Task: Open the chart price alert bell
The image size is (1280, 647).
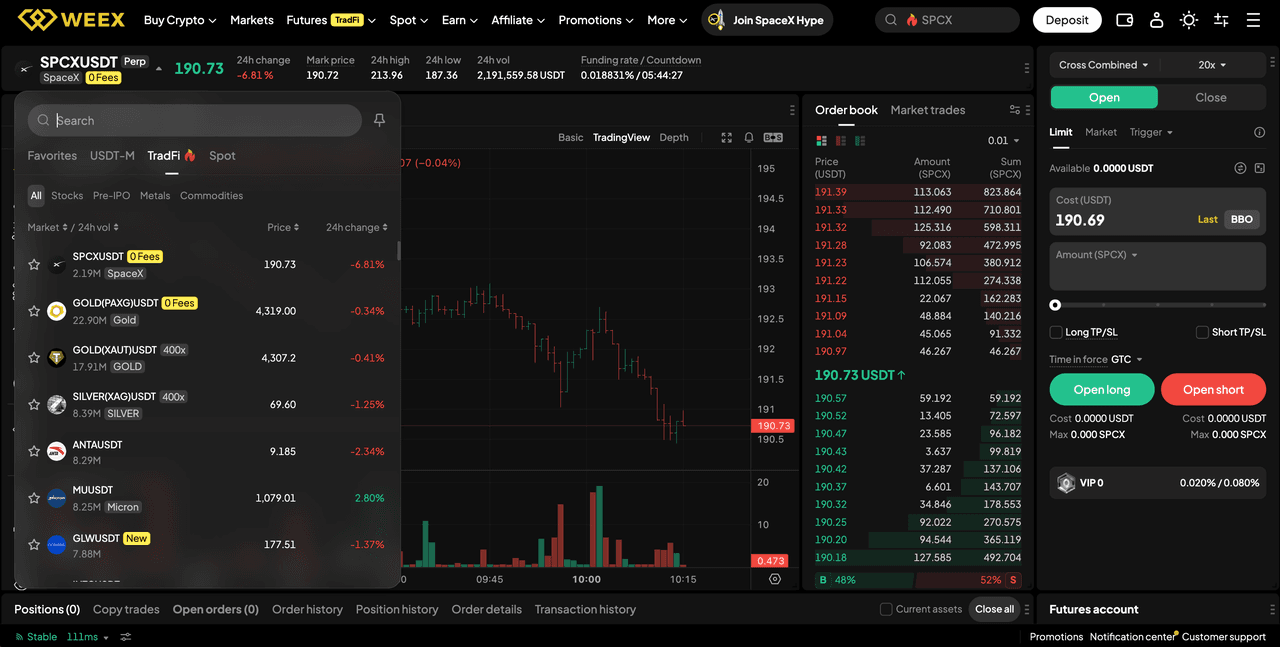Action: pyautogui.click(x=749, y=137)
